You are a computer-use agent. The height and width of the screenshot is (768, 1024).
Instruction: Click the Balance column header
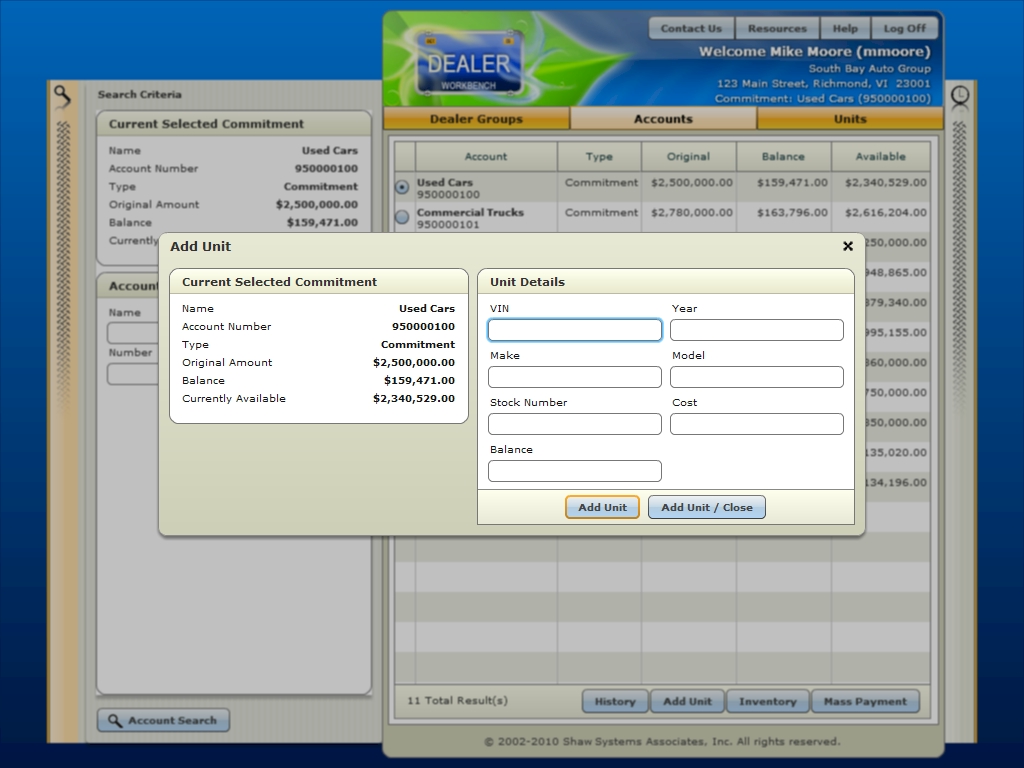(x=783, y=157)
